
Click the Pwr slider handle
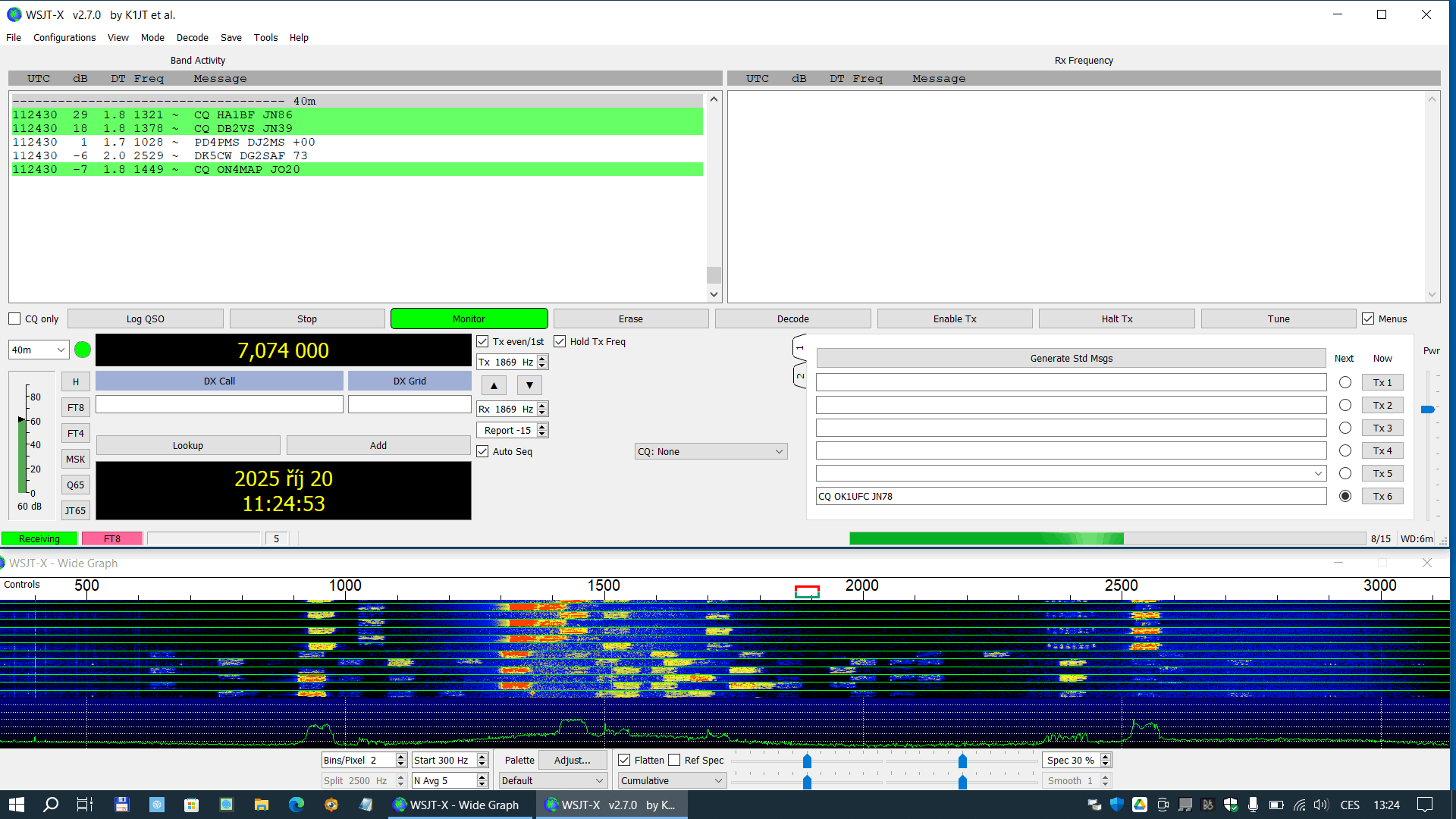[x=1427, y=409]
